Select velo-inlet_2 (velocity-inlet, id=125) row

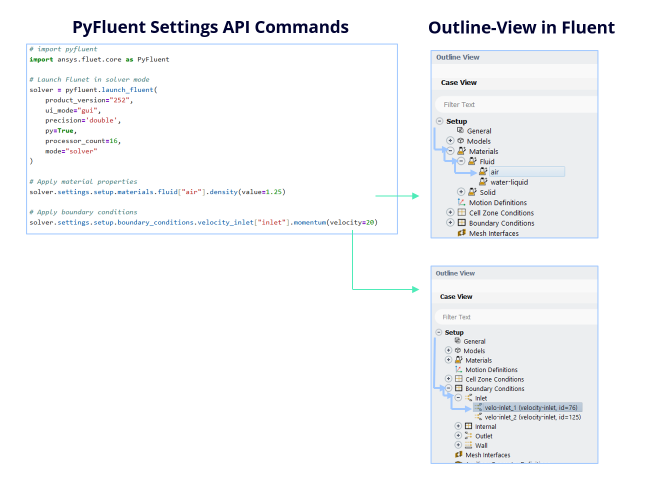click(x=533, y=417)
